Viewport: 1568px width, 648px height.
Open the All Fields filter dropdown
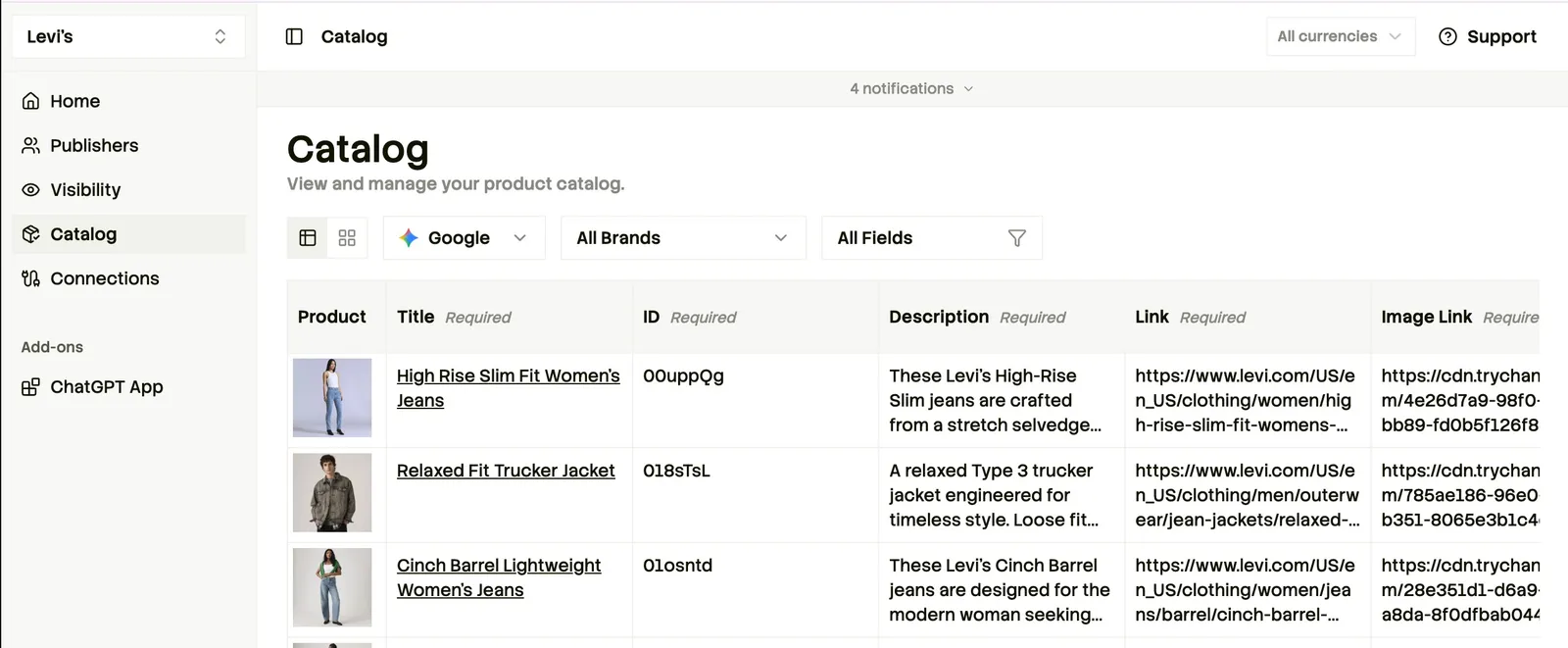pos(932,238)
